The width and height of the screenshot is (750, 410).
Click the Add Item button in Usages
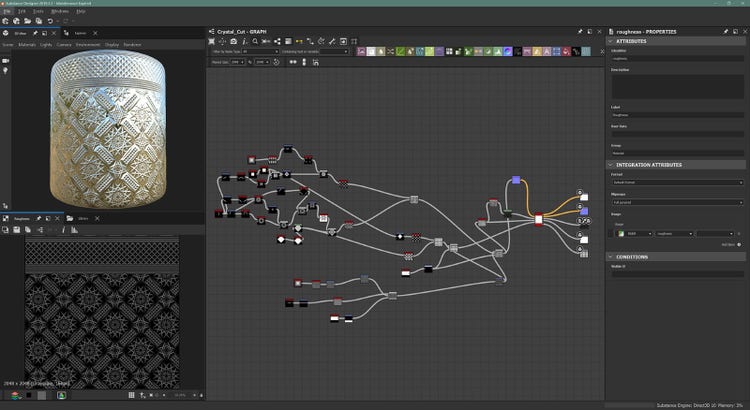tap(740, 243)
